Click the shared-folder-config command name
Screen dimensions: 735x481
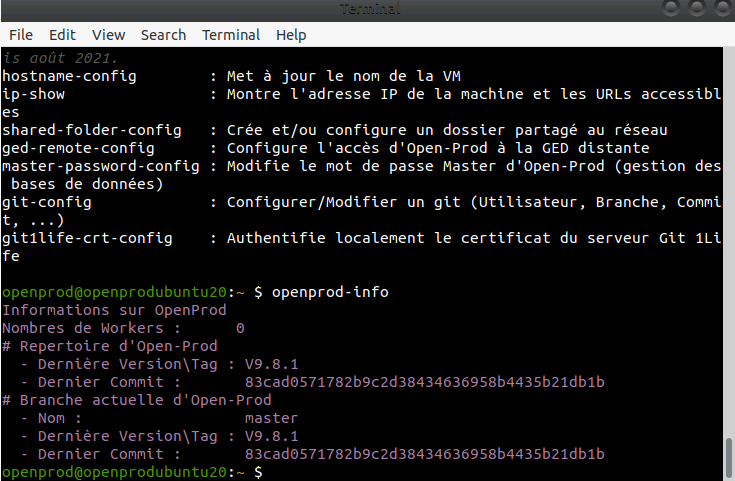coord(91,130)
